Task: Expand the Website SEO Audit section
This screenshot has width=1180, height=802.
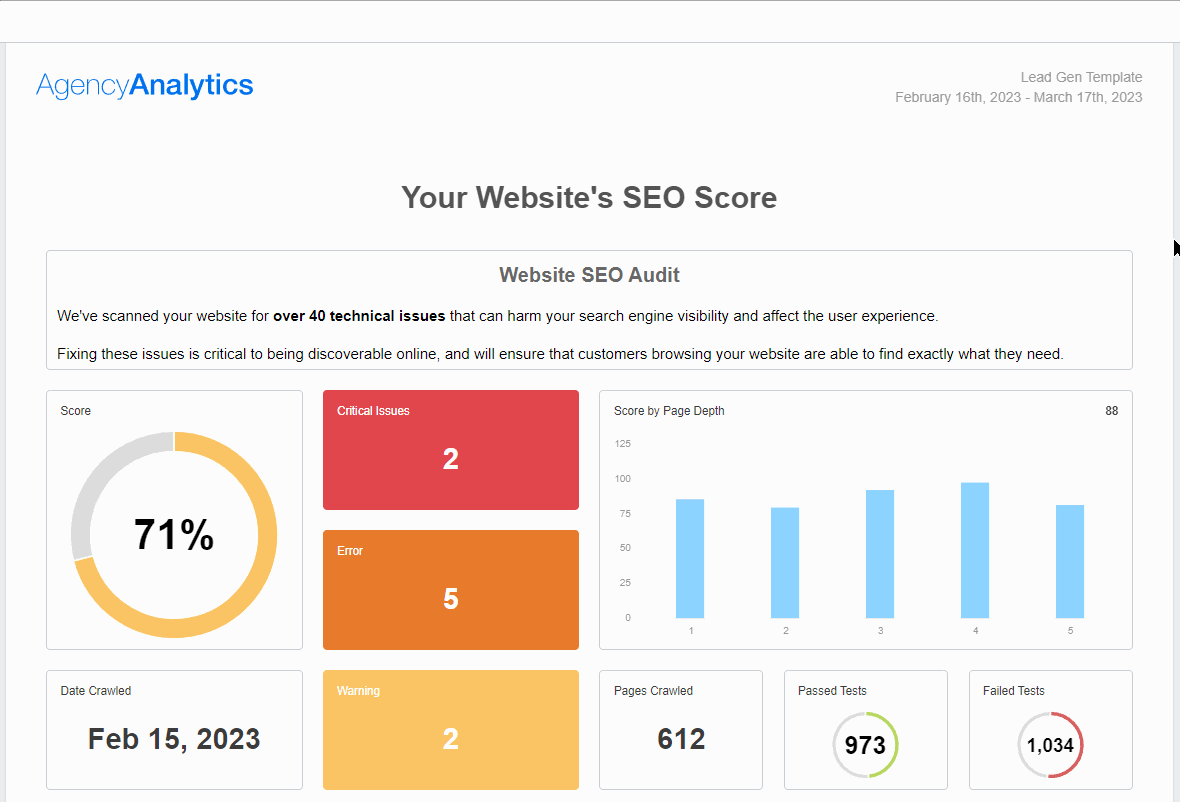Action: [x=589, y=275]
